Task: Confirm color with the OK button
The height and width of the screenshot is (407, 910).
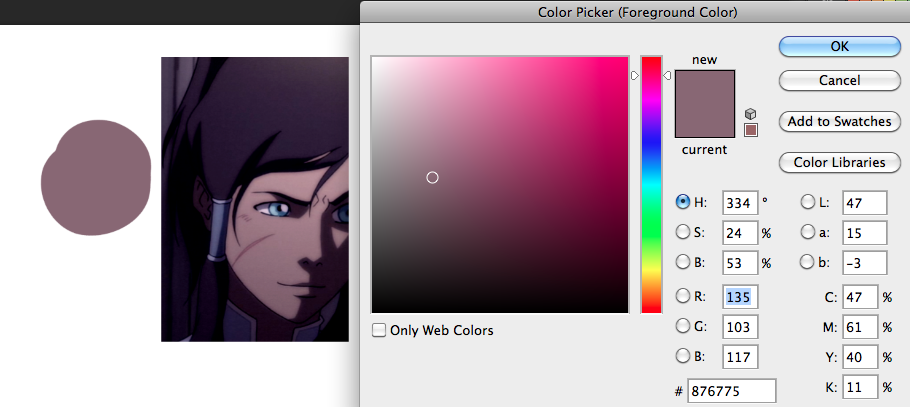Action: tap(840, 46)
